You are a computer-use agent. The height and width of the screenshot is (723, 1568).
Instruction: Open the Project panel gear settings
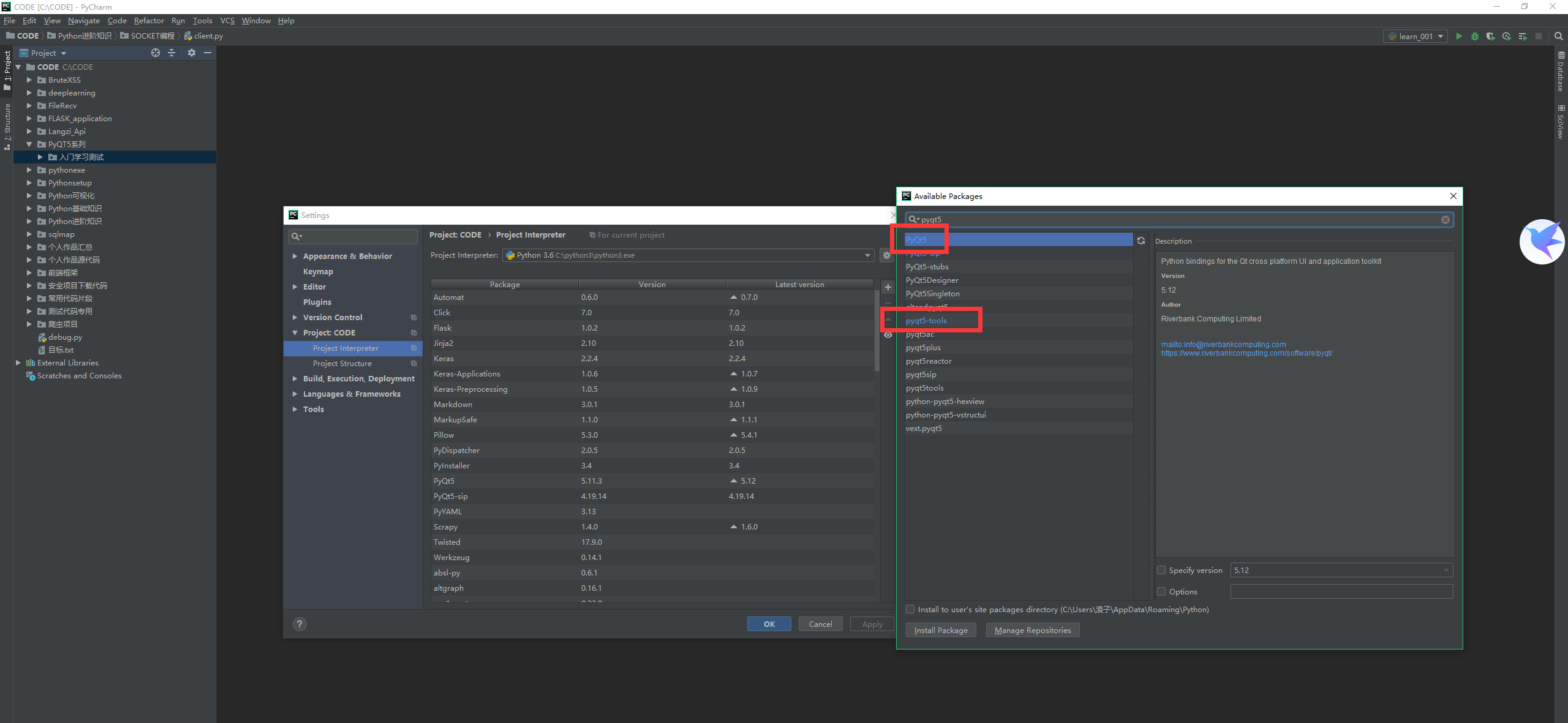pos(192,53)
